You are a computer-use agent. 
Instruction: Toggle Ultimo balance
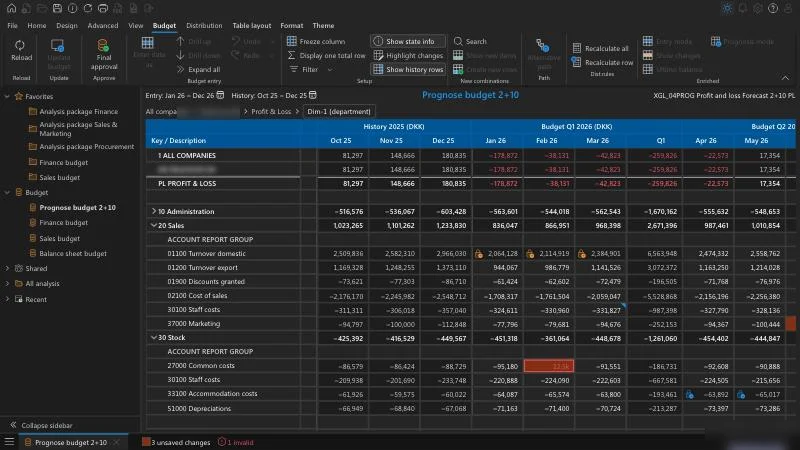click(672, 69)
